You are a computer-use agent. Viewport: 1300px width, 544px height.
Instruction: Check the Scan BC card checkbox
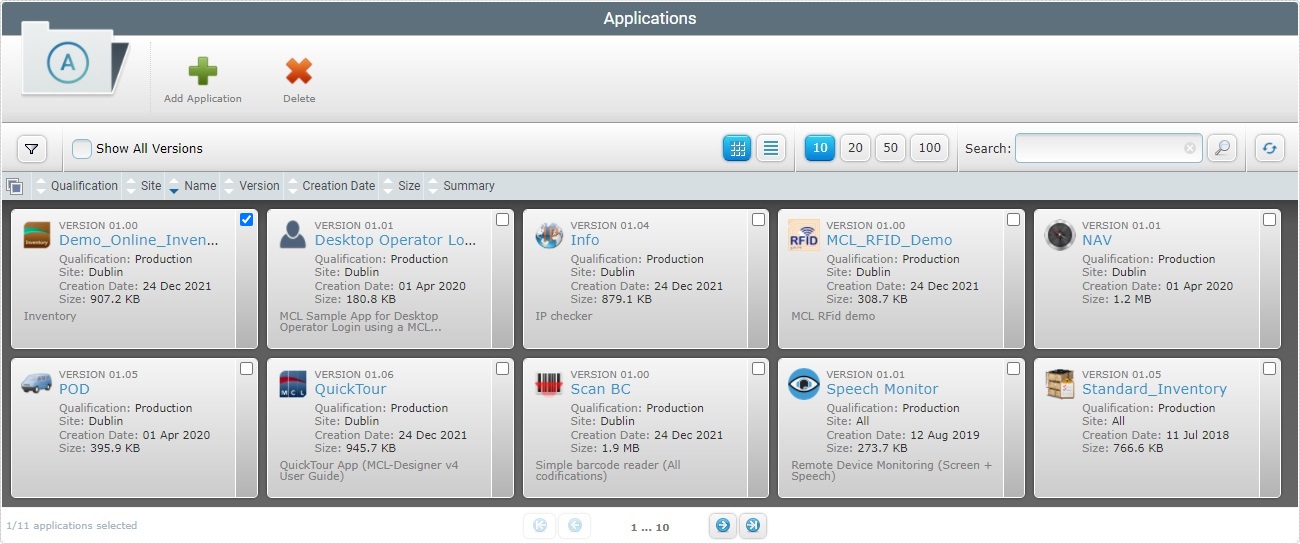tap(758, 368)
